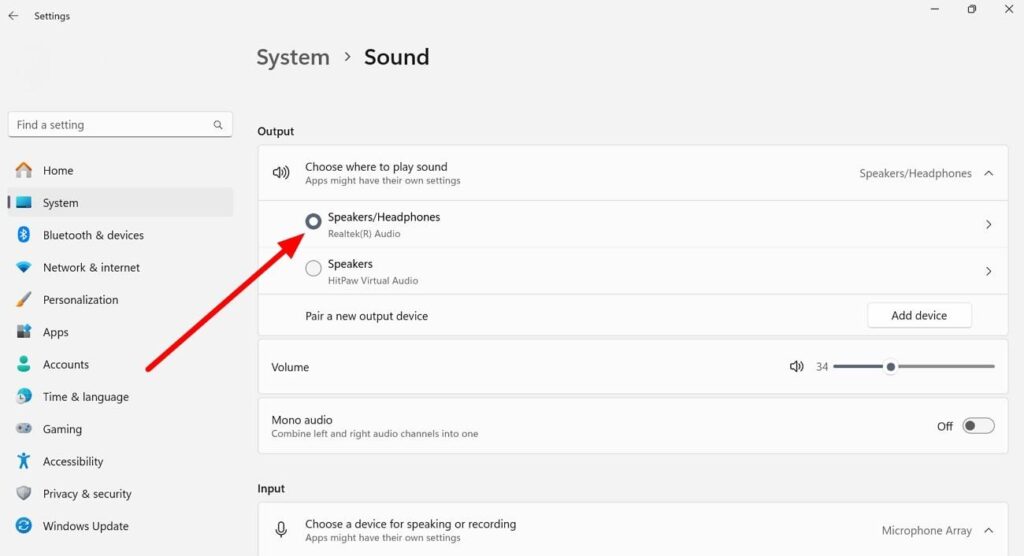Click the Bluetooth icon in sidebar
Screen dimensions: 1024x556
coord(24,235)
